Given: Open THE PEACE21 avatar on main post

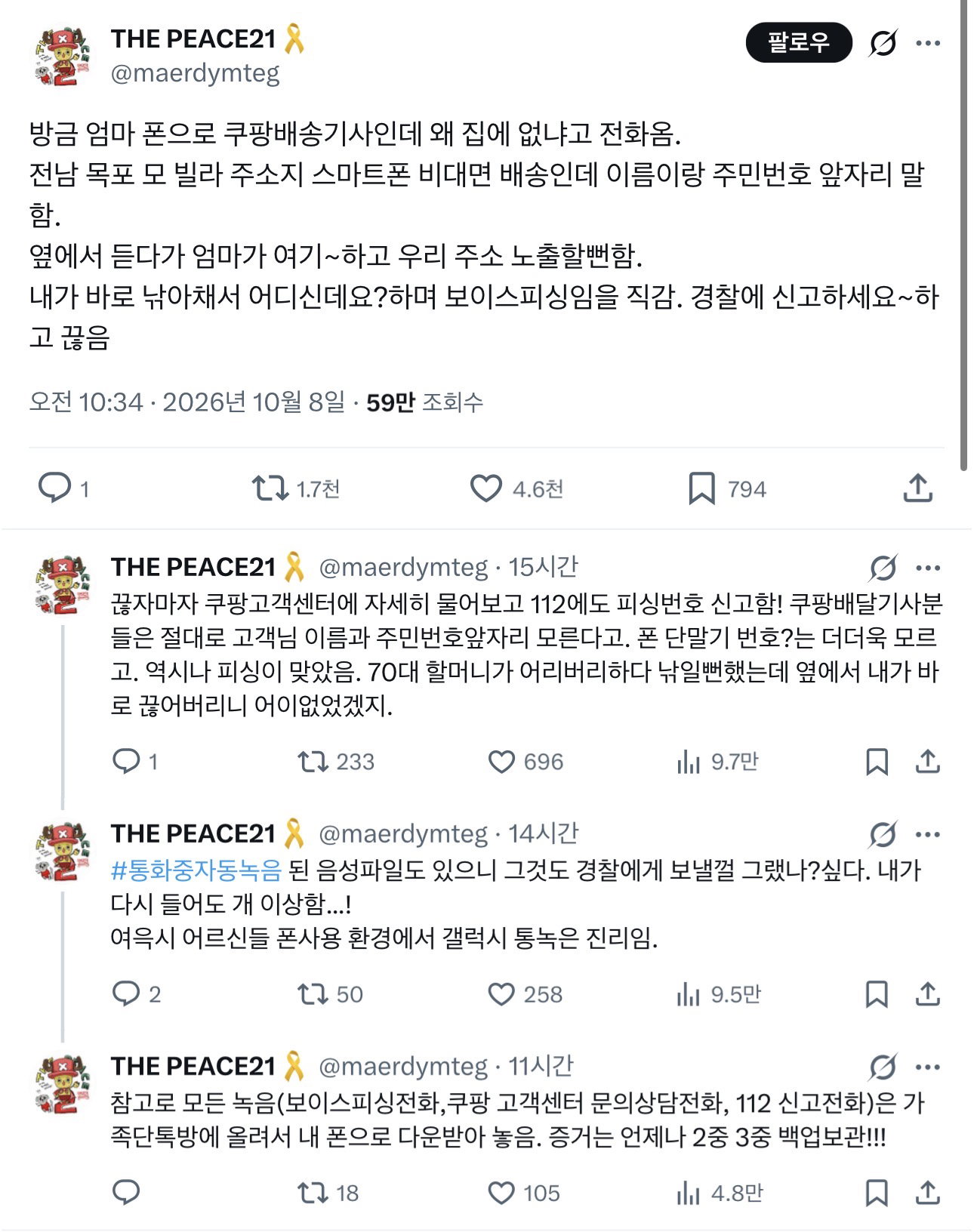Looking at the screenshot, I should 63,56.
